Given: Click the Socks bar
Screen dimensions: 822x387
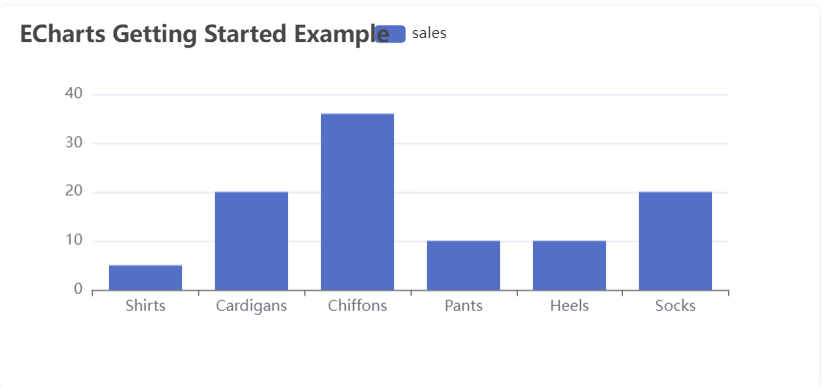Looking at the screenshot, I should pyautogui.click(x=675, y=241).
